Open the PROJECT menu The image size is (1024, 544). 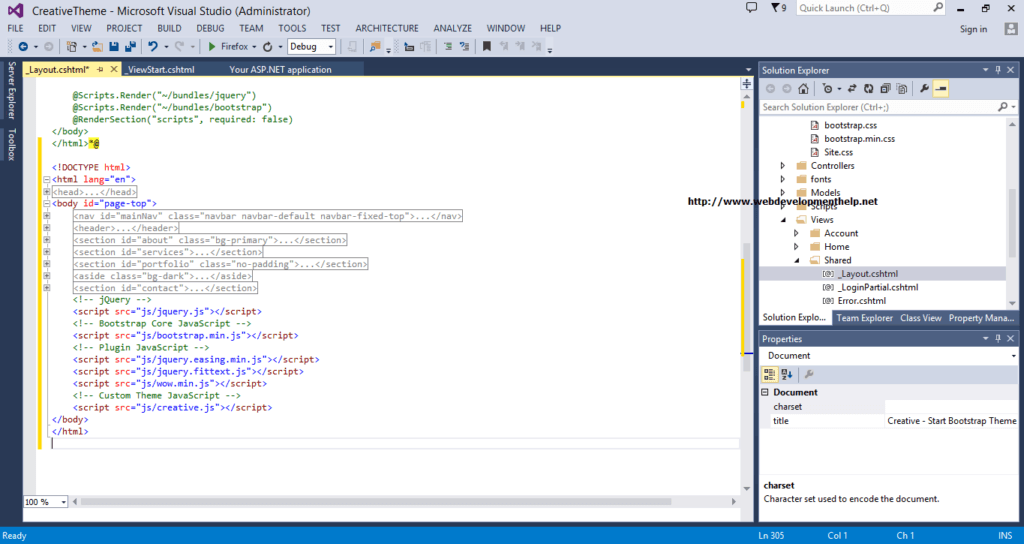[x=124, y=28]
